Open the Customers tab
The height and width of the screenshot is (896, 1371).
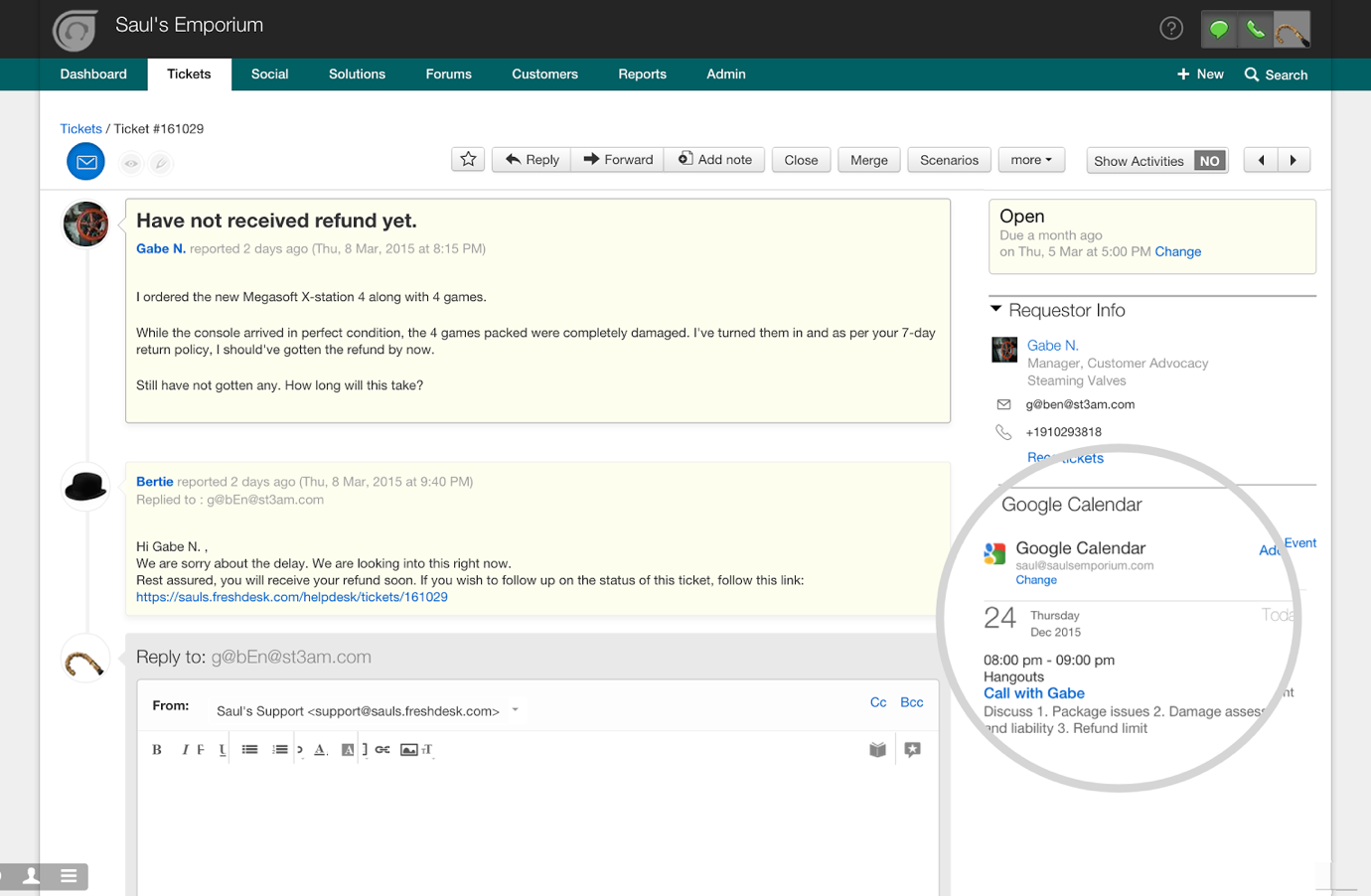[544, 75]
